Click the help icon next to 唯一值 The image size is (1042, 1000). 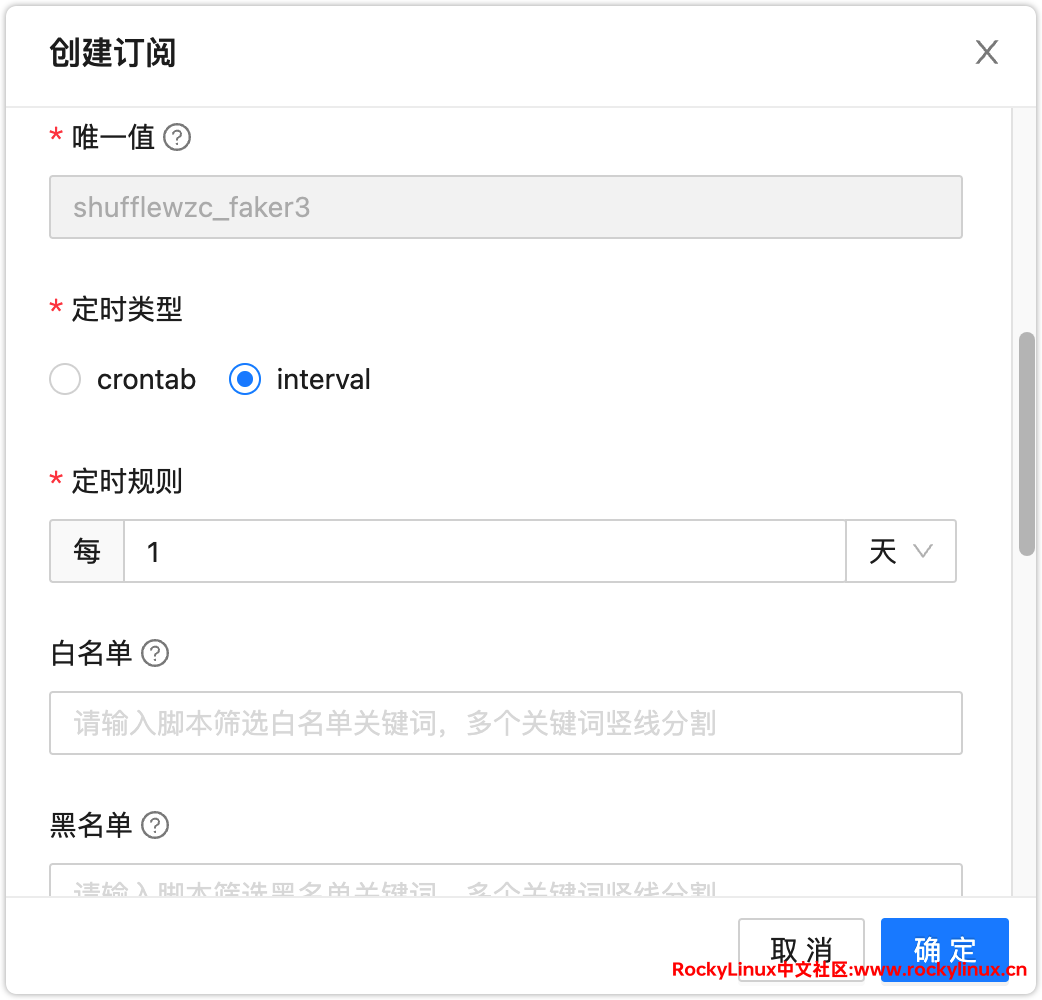pyautogui.click(x=177, y=137)
